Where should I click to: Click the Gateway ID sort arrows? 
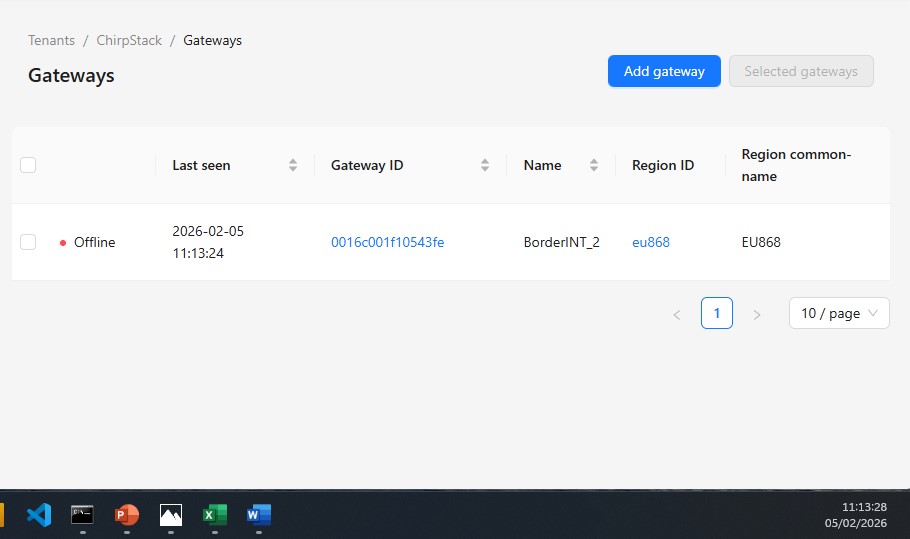pos(485,165)
